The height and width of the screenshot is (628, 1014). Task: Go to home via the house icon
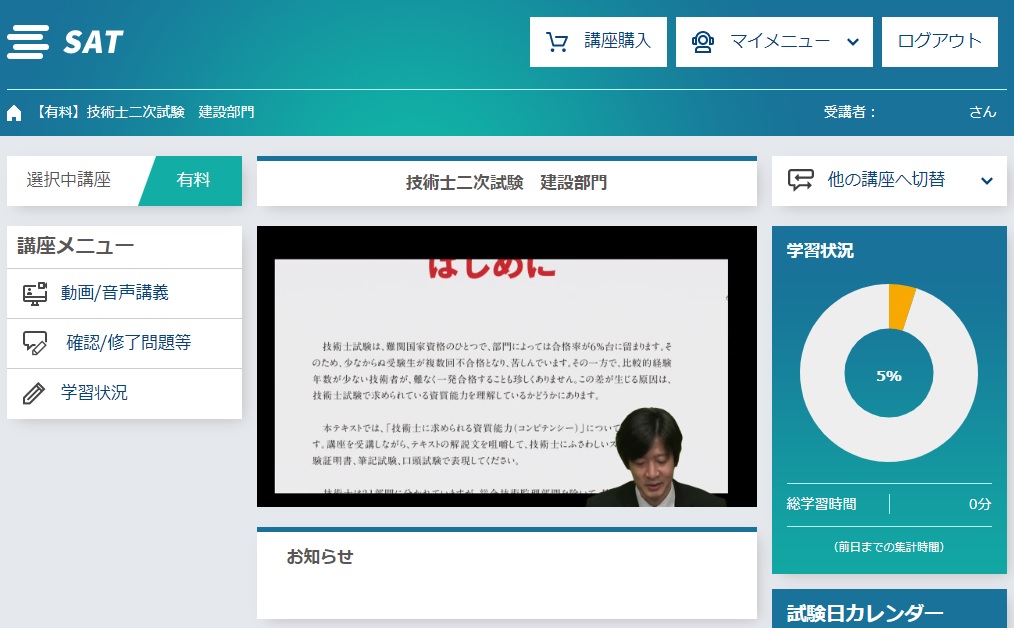pos(14,113)
